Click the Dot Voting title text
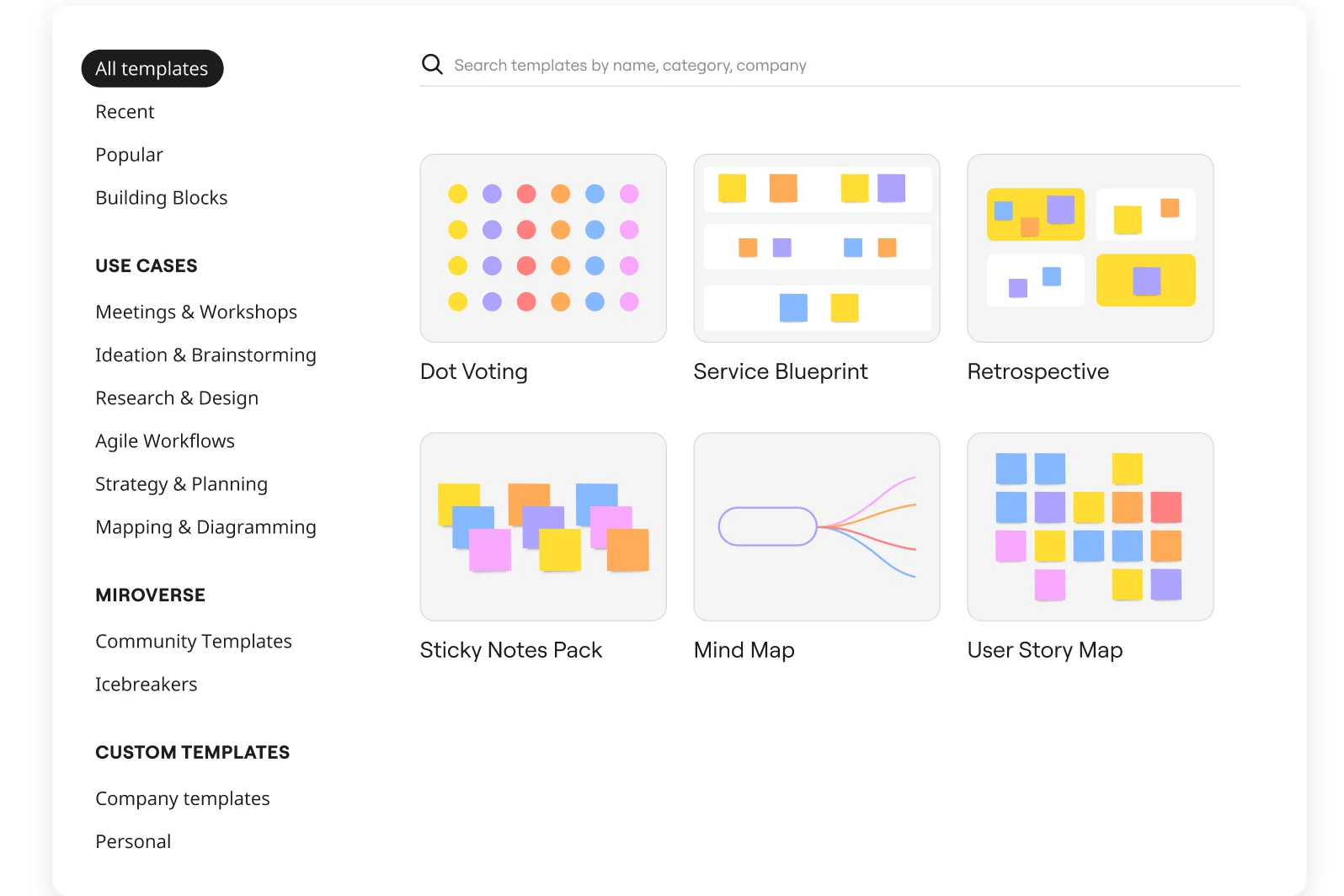 pos(474,372)
